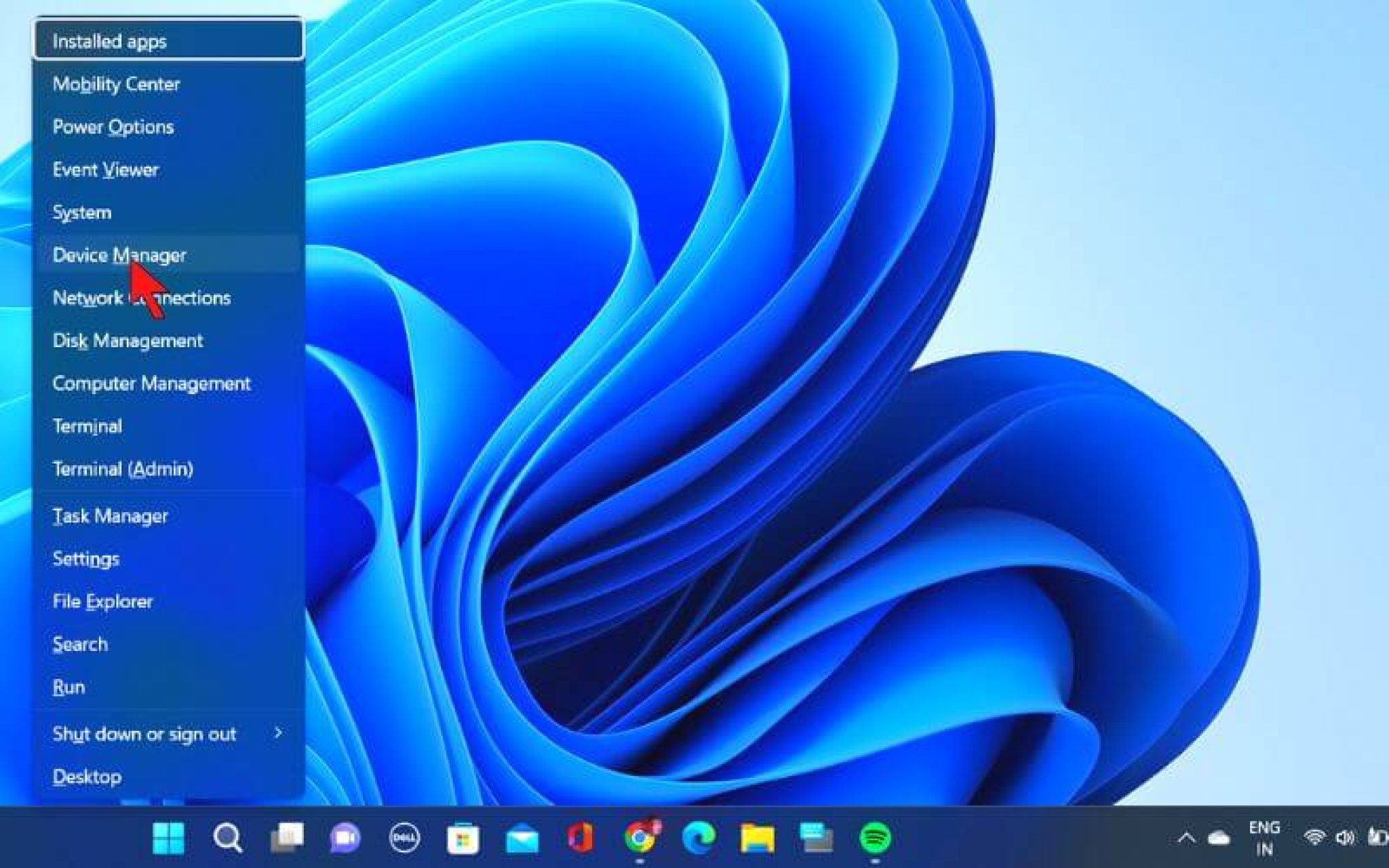Launch Spotify from the taskbar
Viewport: 1389px width, 868px height.
[x=874, y=837]
